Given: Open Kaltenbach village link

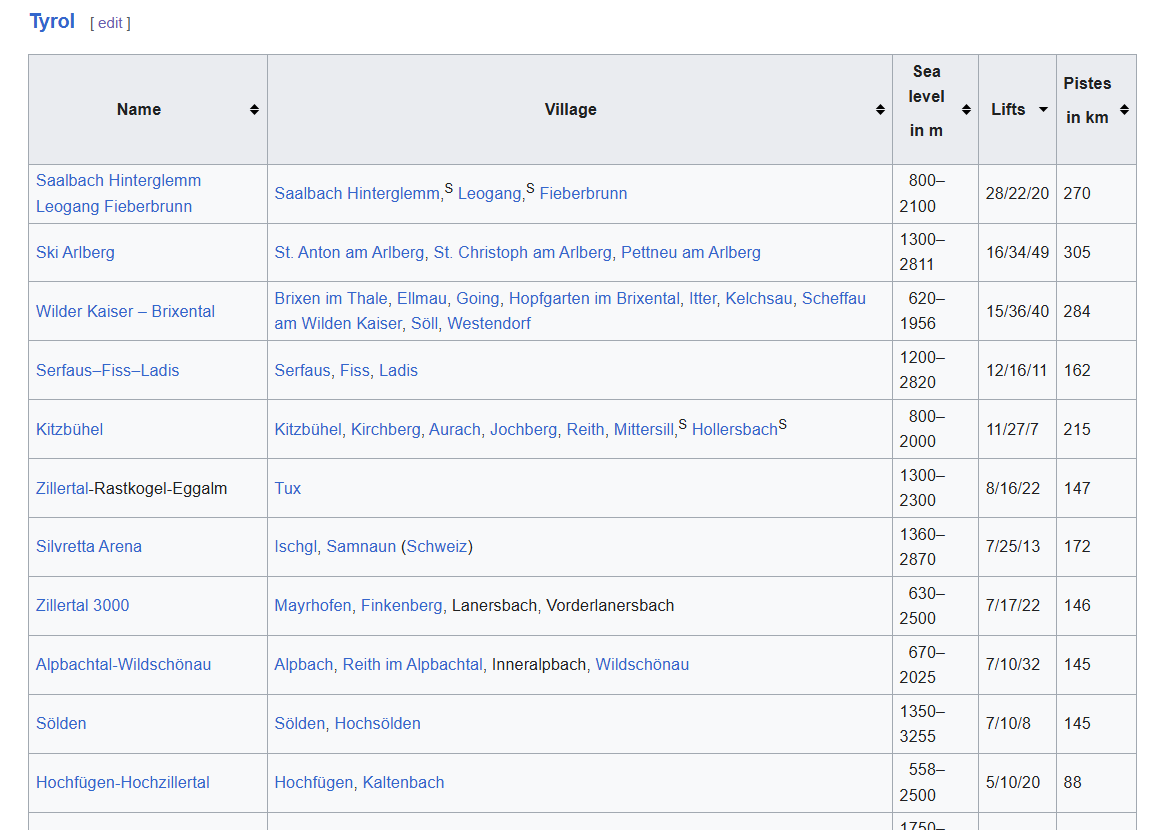Looking at the screenshot, I should (403, 782).
